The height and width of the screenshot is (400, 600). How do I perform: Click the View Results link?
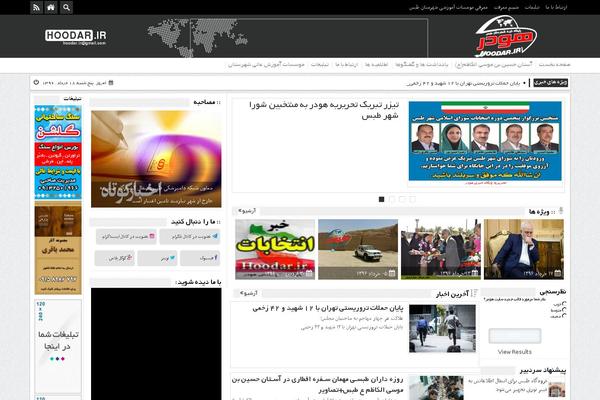[515, 352]
